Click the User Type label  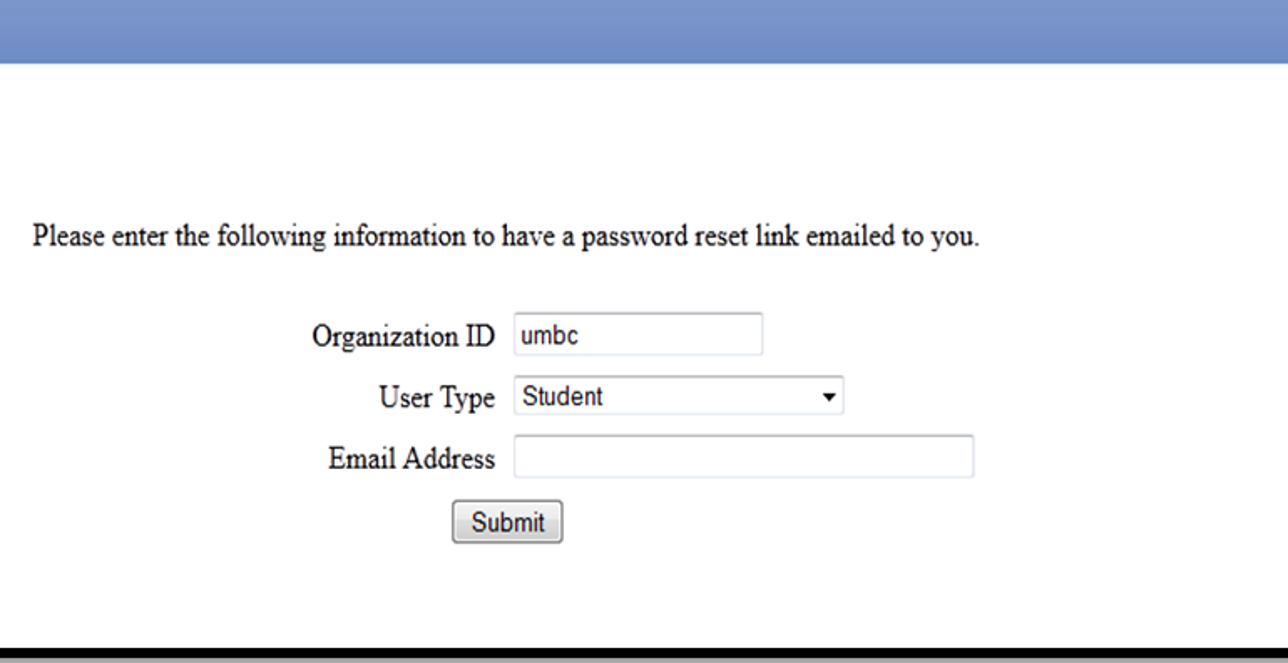click(436, 398)
